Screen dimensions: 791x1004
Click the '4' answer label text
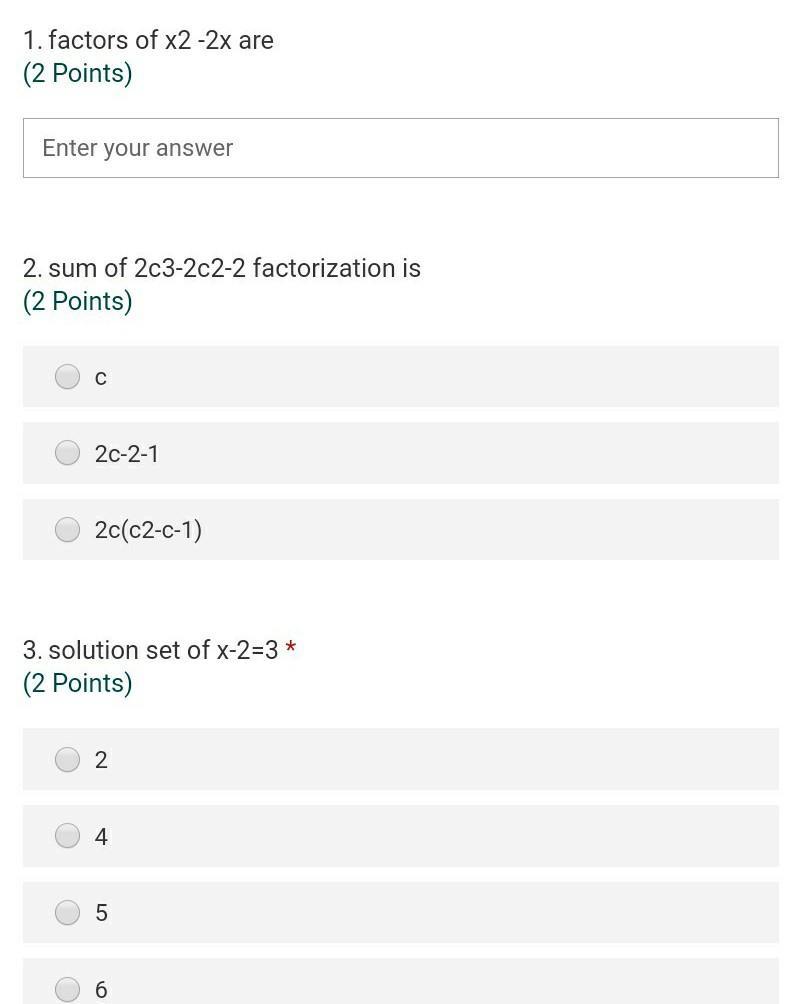101,836
